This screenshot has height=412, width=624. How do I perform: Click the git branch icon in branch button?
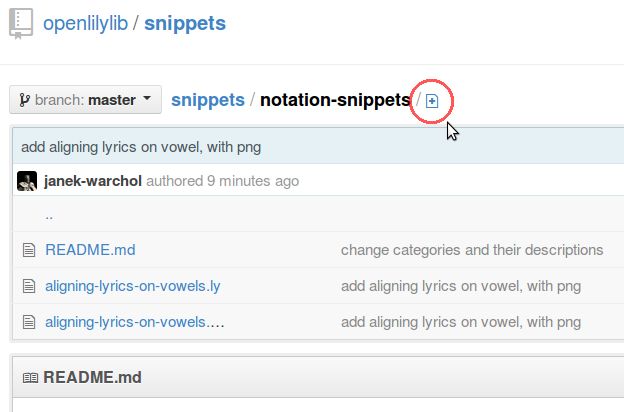pos(25,100)
